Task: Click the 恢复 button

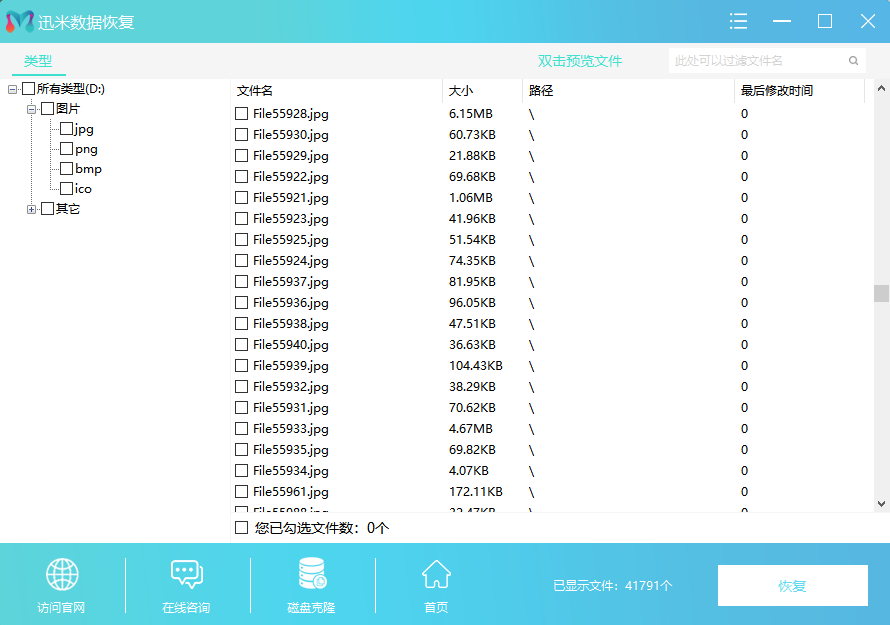Action: point(792,586)
